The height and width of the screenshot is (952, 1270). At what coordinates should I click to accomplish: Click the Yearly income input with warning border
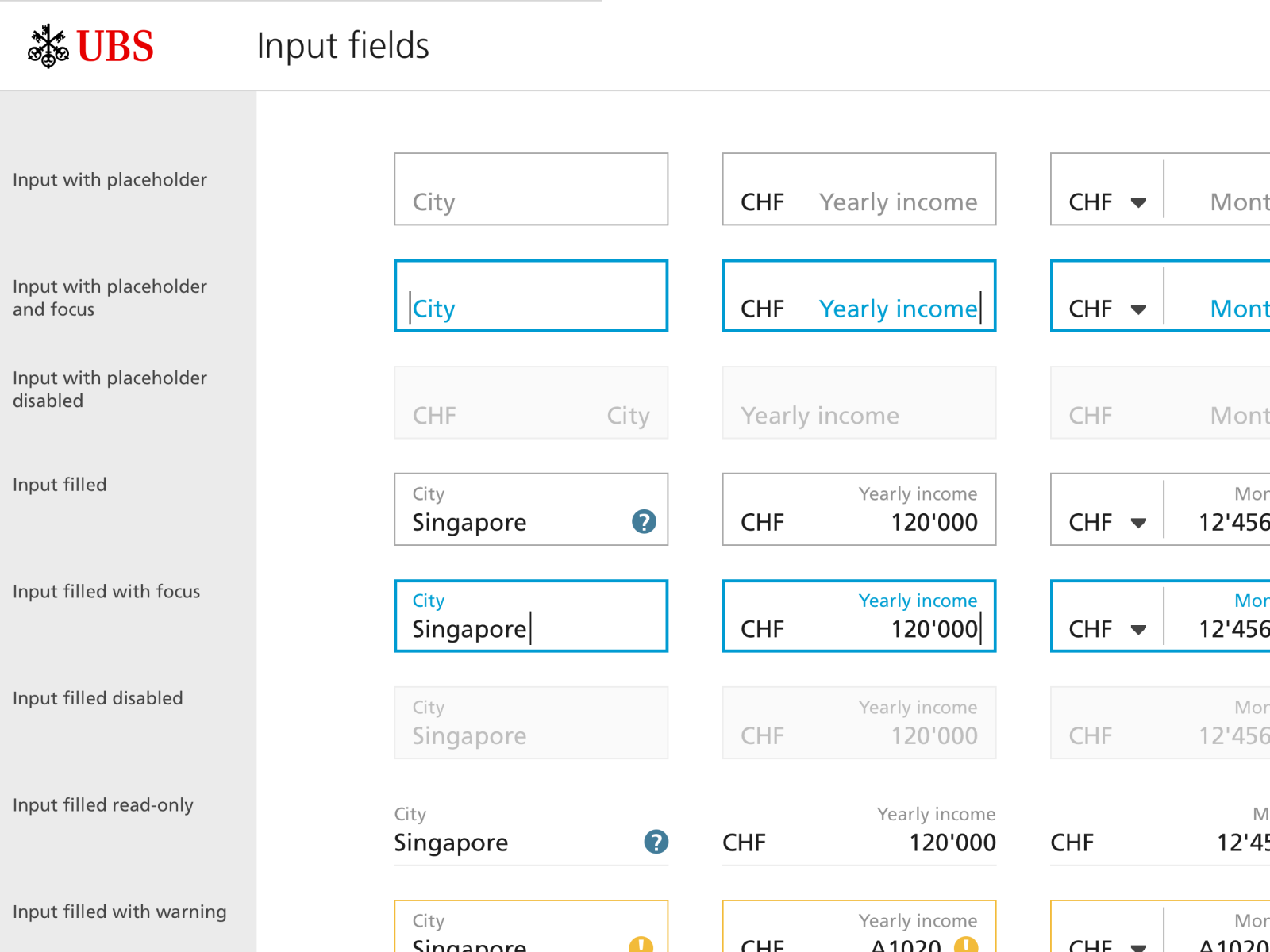859,926
